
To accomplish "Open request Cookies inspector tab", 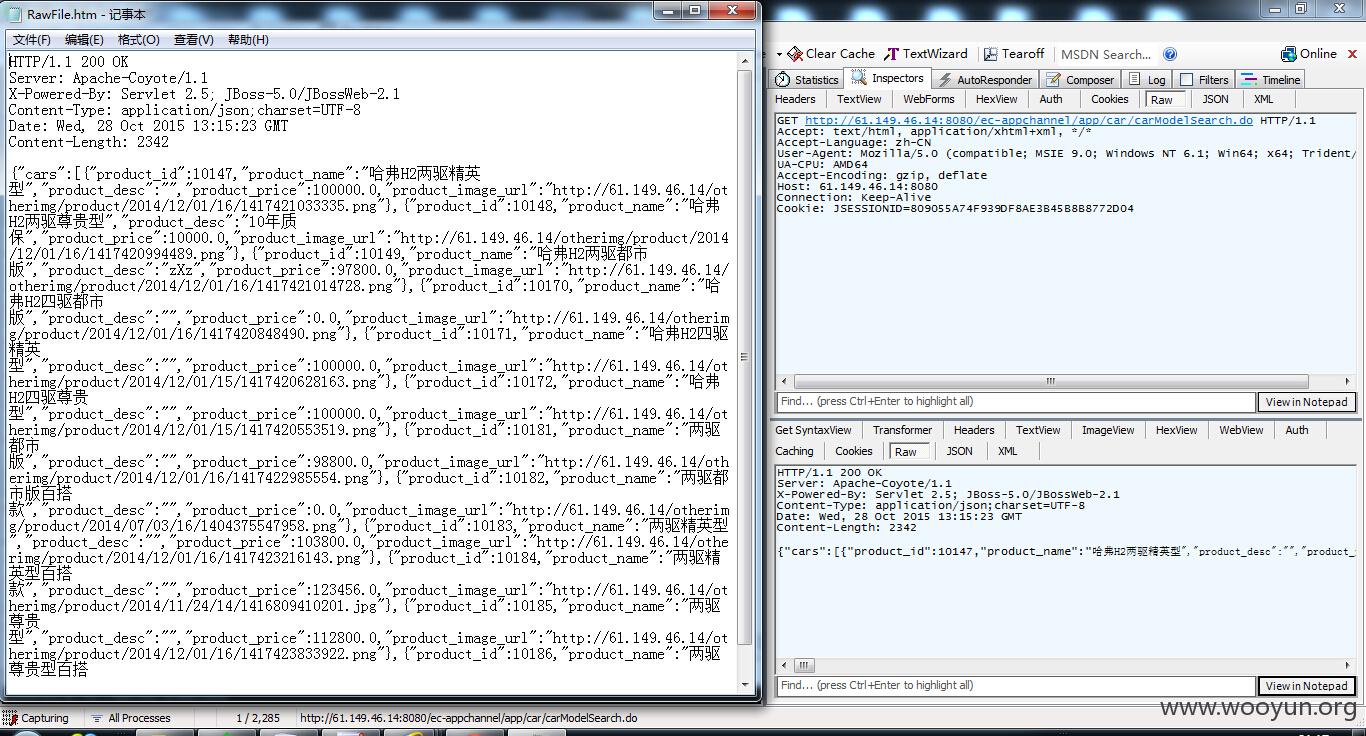I will (x=1109, y=99).
